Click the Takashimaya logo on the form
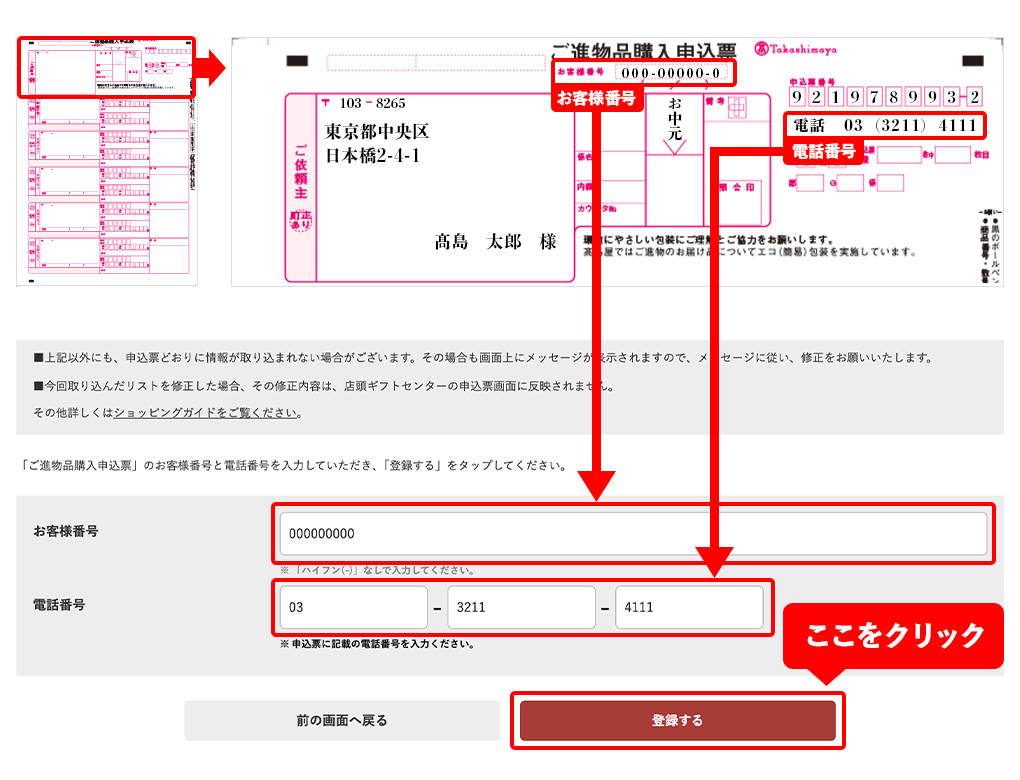This screenshot has width=1020, height=780. pos(795,49)
